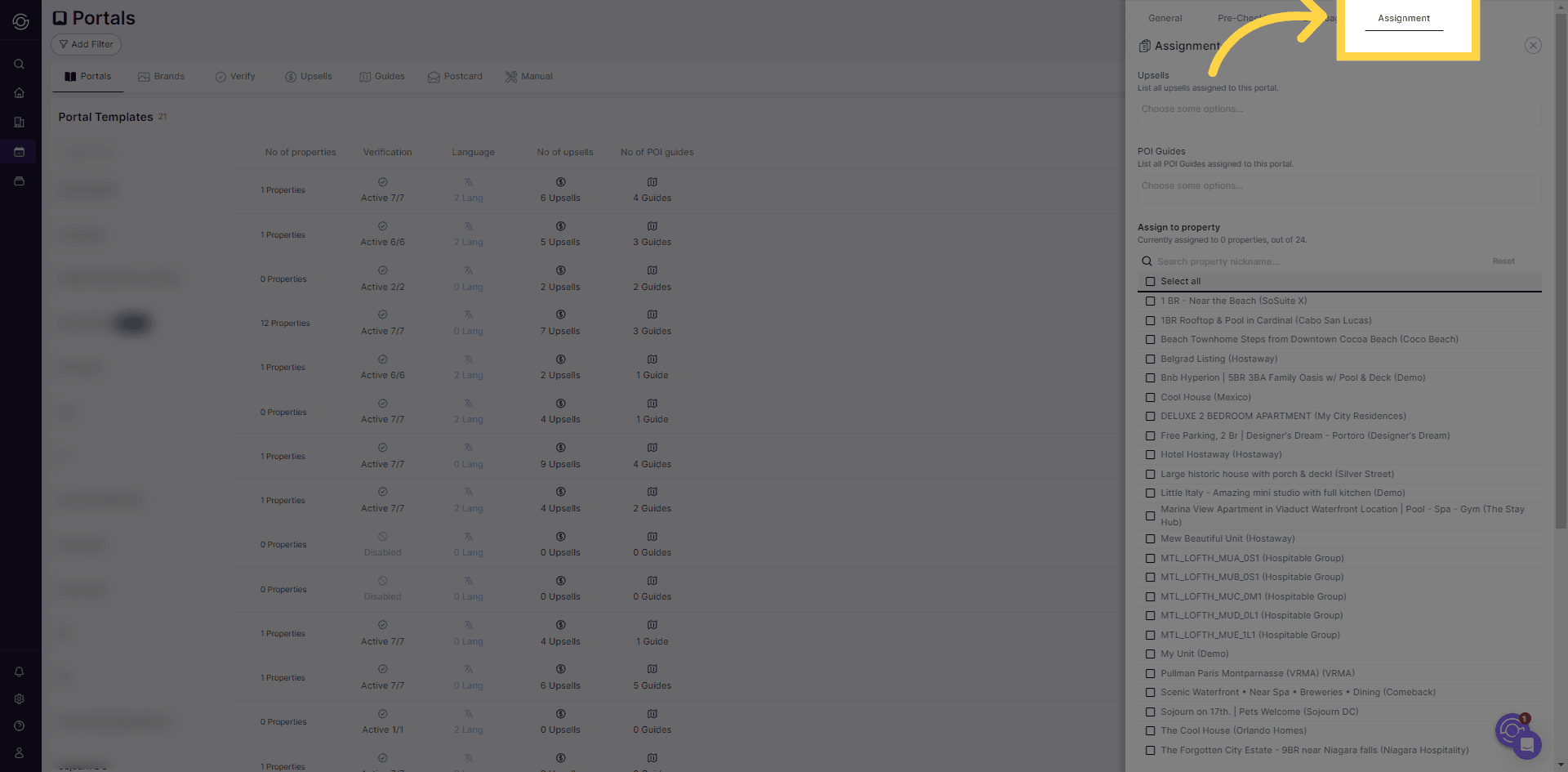Click the Reset link above property list
The height and width of the screenshot is (772, 1568).
(x=1503, y=261)
